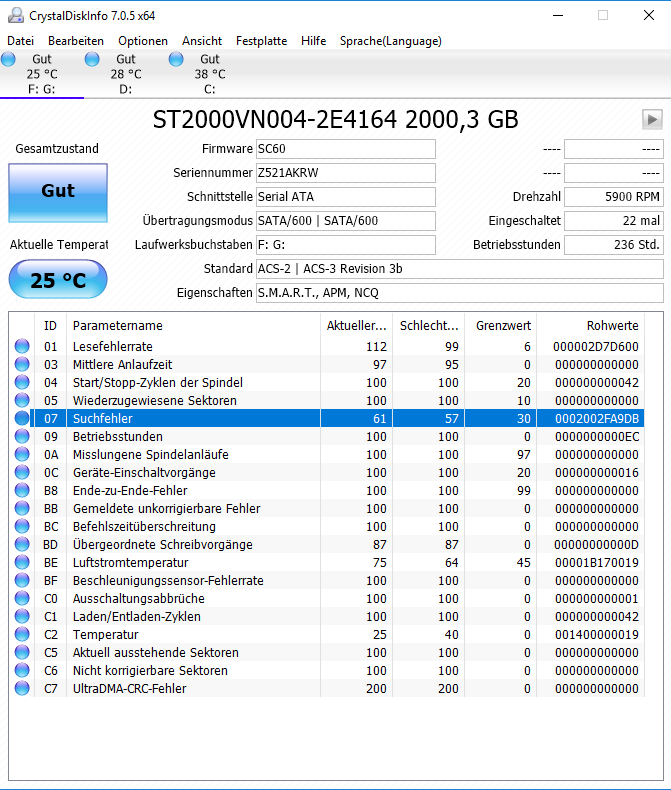This screenshot has height=790, width=671.
Task: Open the Hilfe menu
Action: 313,41
